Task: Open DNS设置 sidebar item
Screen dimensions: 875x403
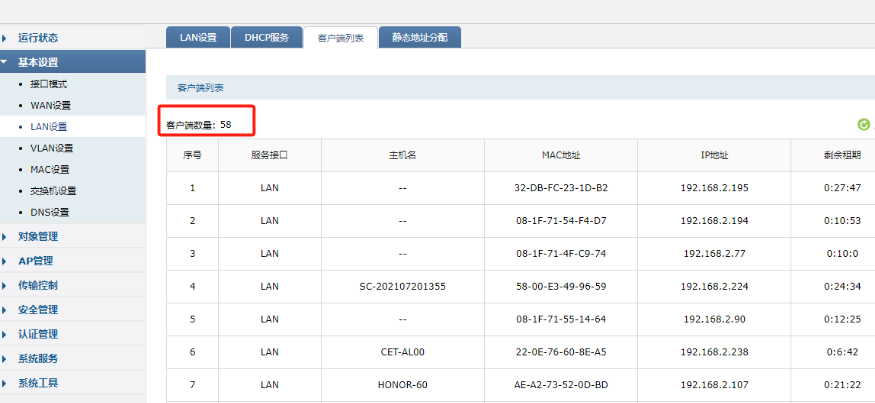Action: point(50,212)
